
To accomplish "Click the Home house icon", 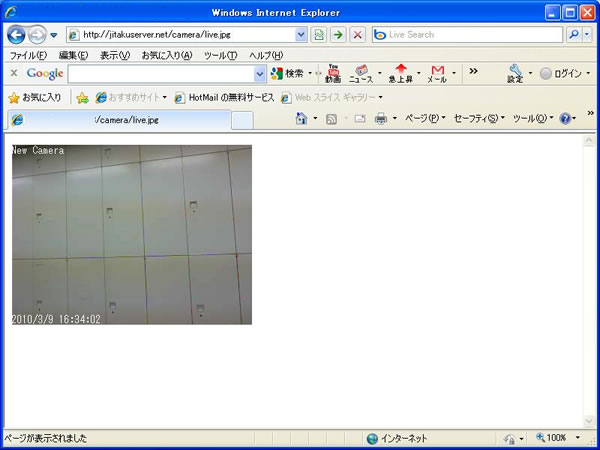I will pyautogui.click(x=302, y=119).
